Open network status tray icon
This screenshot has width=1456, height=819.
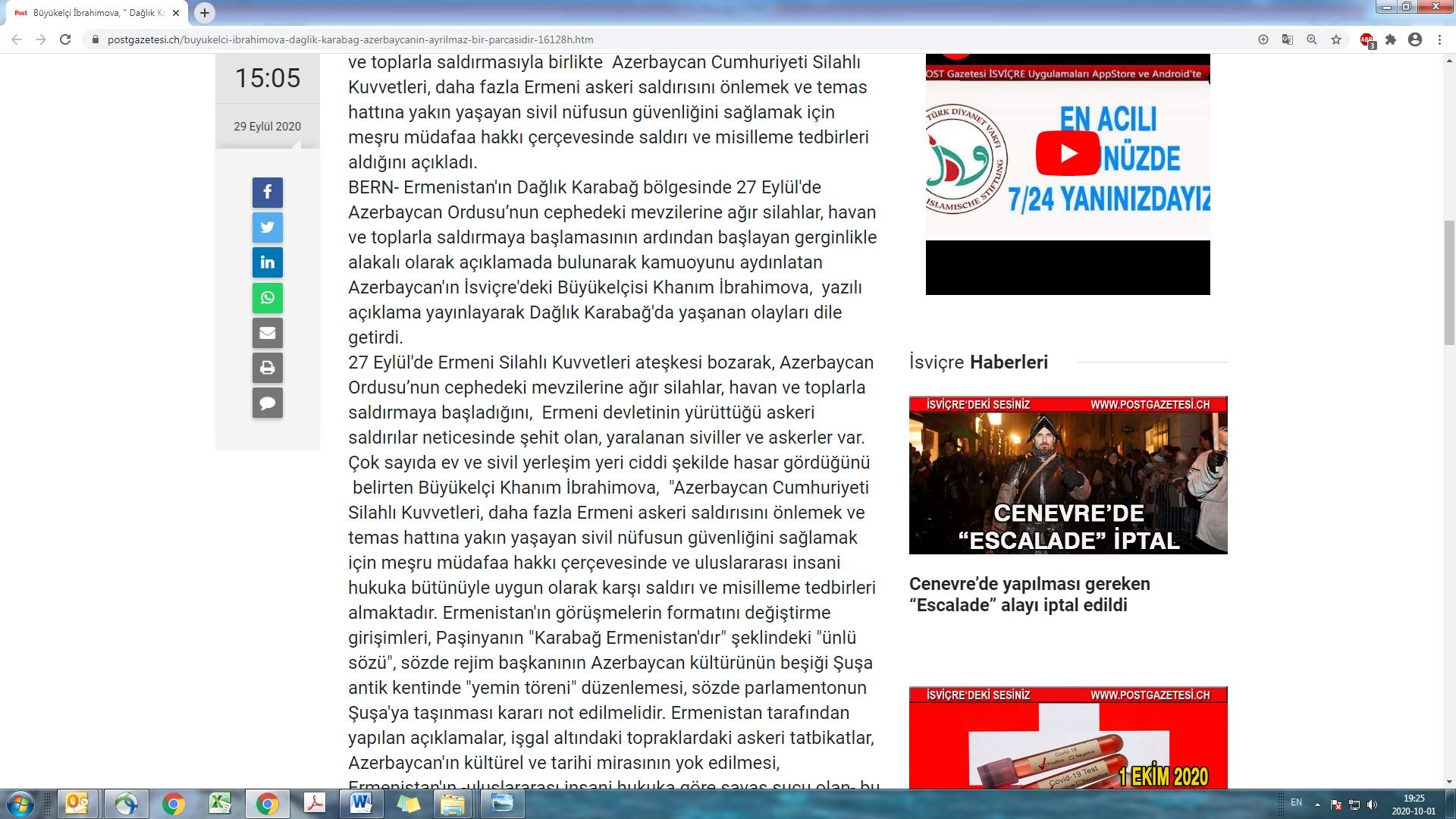click(x=1354, y=805)
